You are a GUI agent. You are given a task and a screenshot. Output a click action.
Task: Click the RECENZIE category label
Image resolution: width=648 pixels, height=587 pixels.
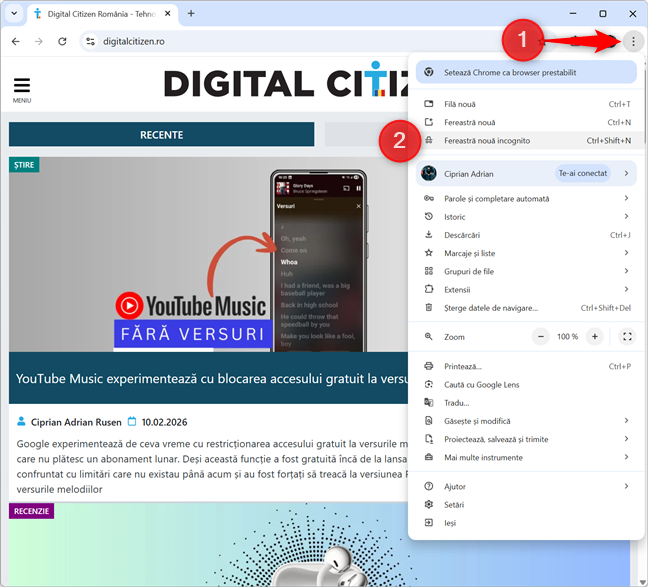click(x=31, y=511)
